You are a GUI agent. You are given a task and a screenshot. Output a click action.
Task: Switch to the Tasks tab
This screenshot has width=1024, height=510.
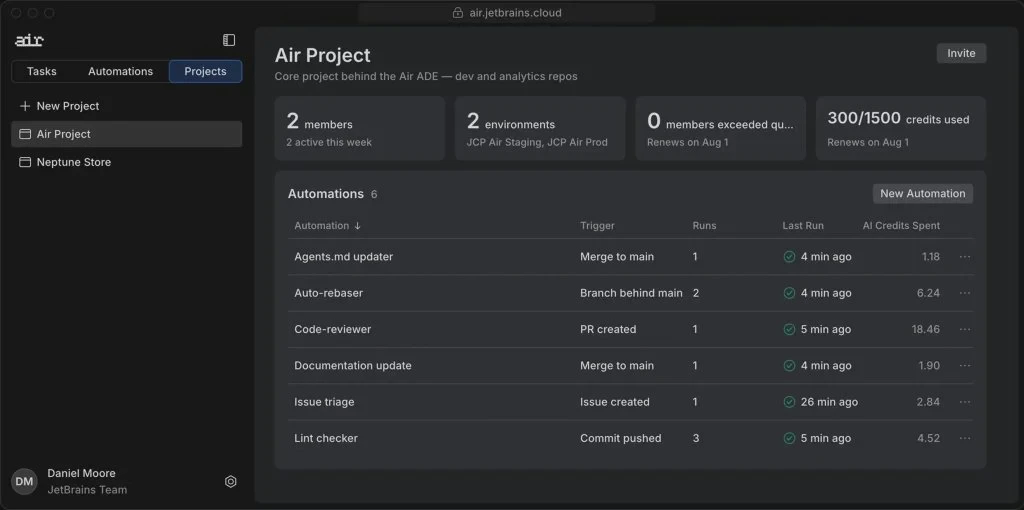coord(42,71)
